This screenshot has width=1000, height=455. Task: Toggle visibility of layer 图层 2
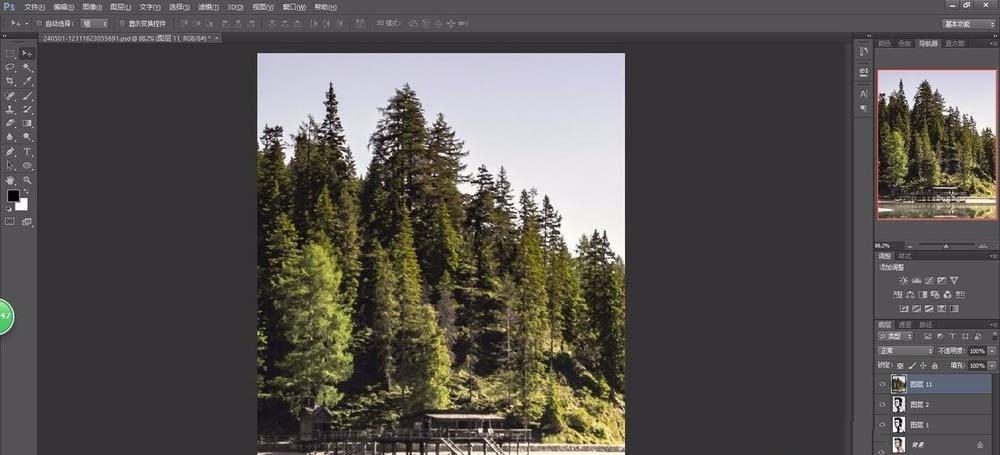click(882, 404)
